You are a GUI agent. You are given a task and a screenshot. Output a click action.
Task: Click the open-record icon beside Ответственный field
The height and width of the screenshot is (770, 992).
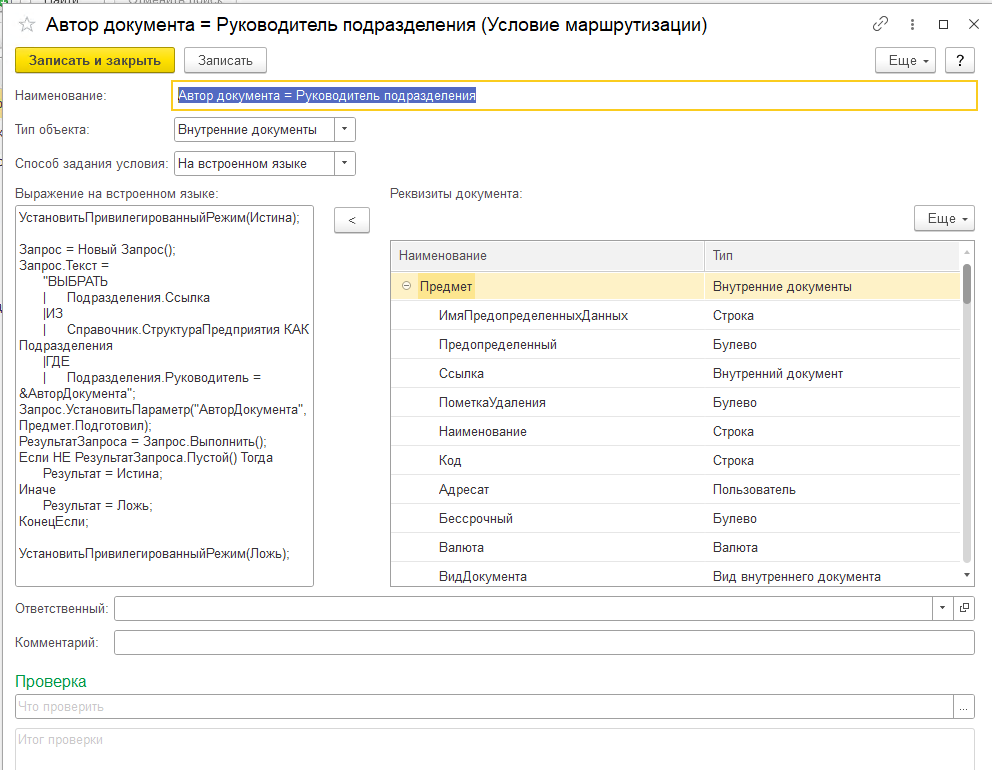point(964,607)
